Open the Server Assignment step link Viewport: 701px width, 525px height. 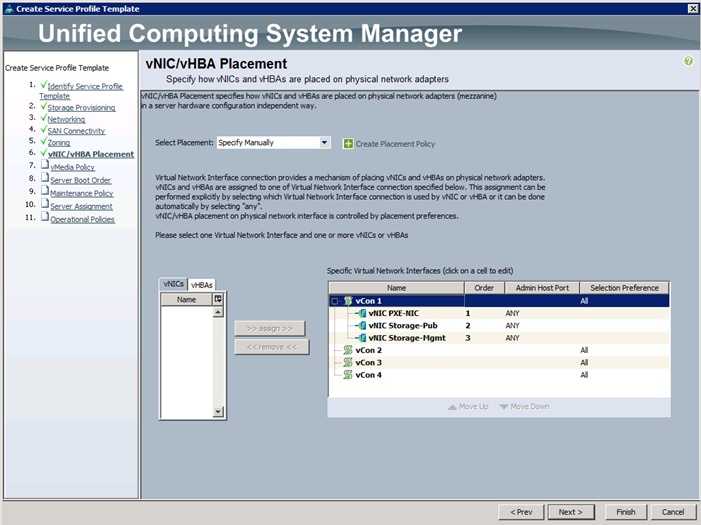pos(81,206)
